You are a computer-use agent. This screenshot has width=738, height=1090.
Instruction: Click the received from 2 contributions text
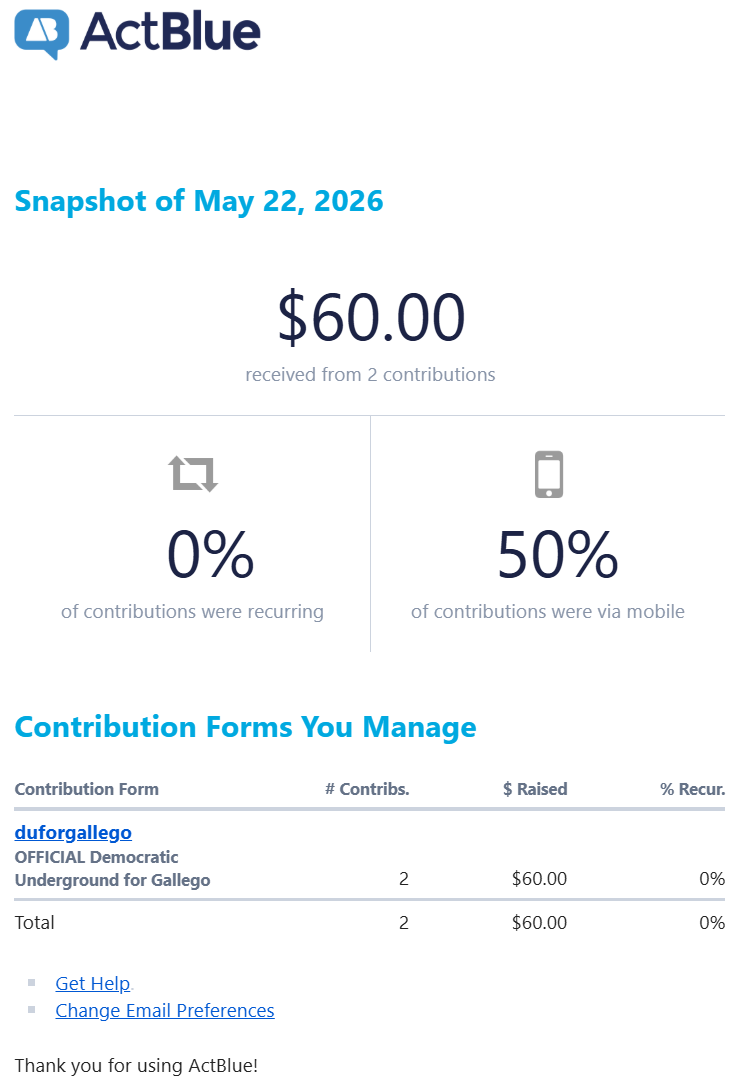pos(370,375)
